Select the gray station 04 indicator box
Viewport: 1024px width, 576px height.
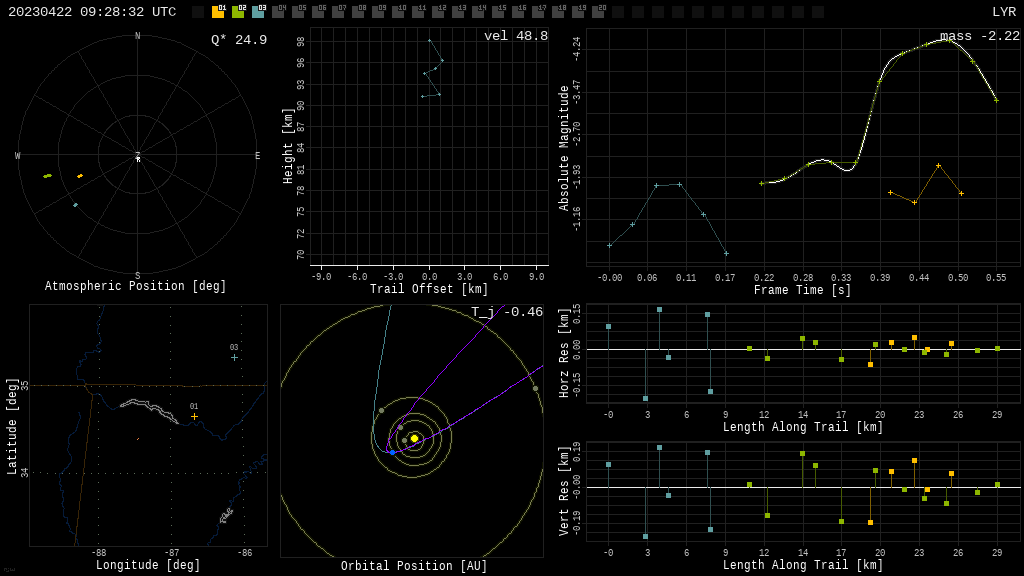(x=278, y=12)
